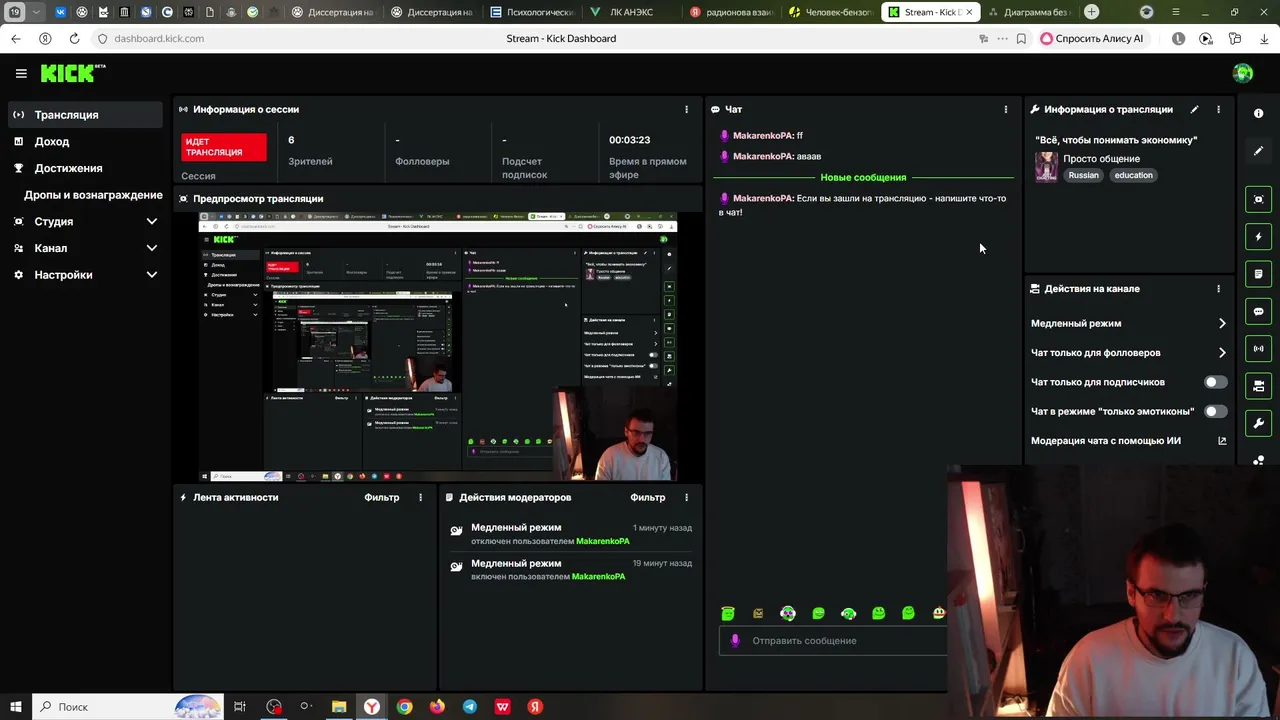
Task: Edit stream info with the pencil in panel header
Action: (x=1194, y=109)
